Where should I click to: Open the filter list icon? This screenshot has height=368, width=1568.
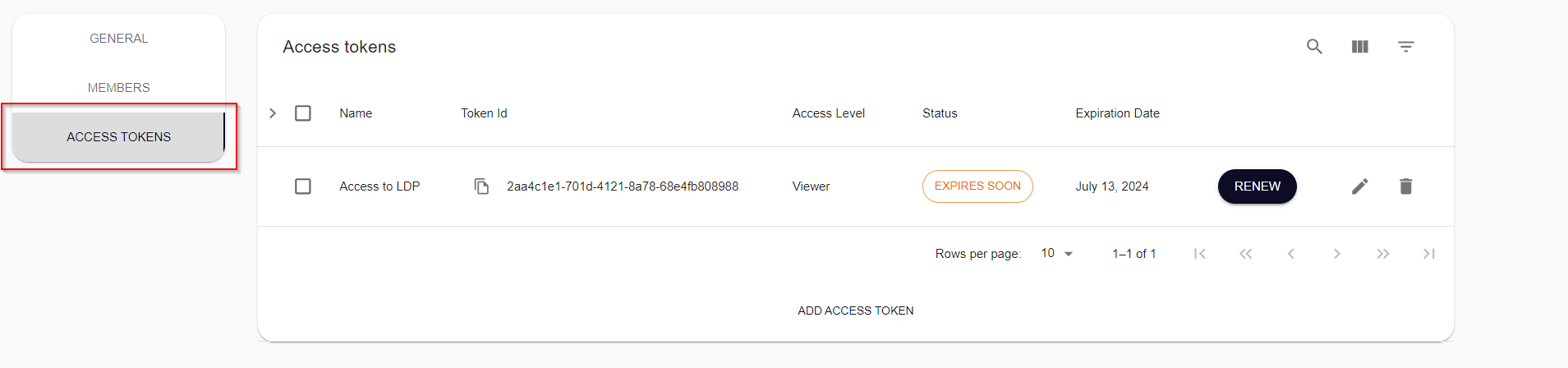pos(1406,47)
